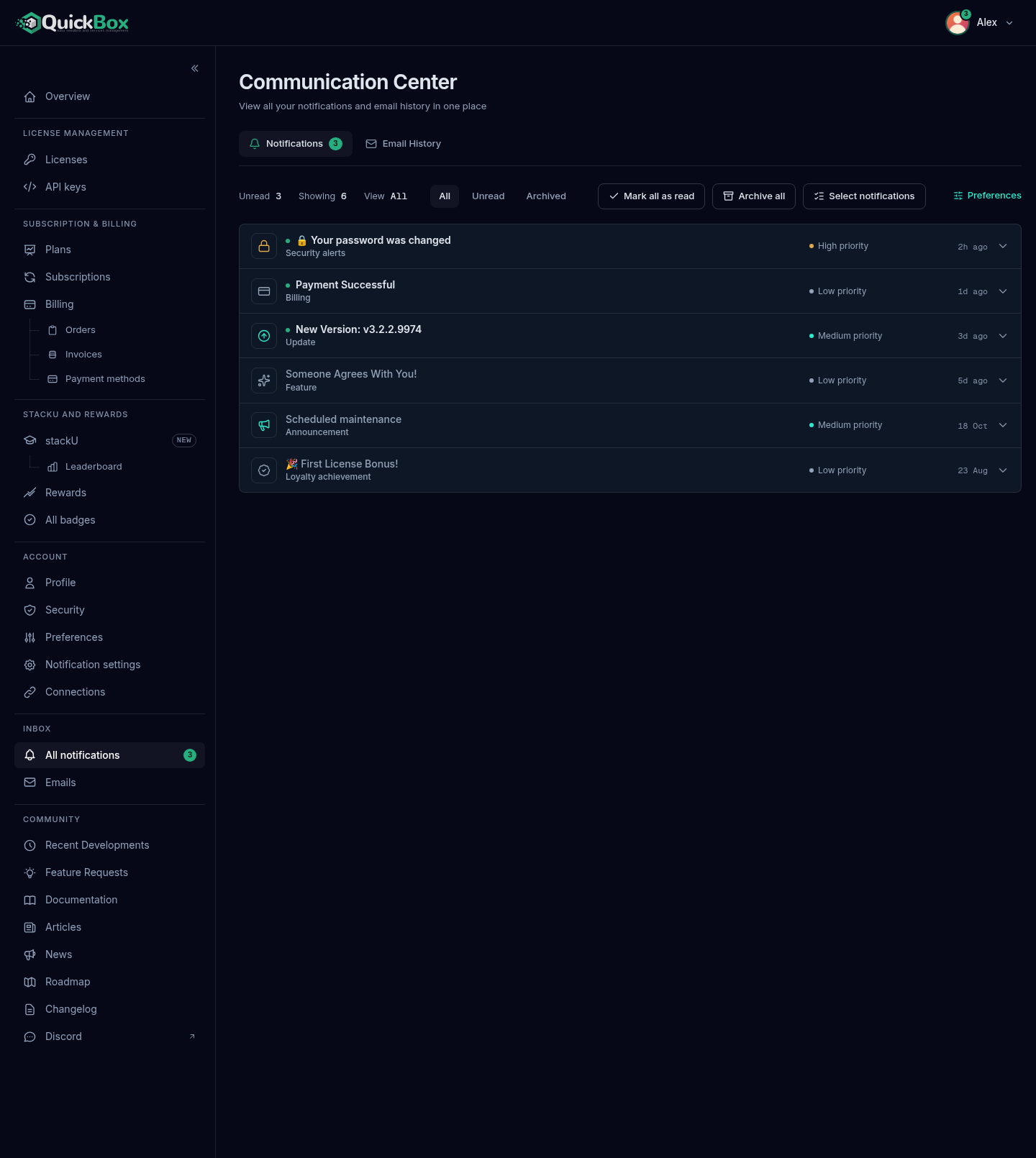The width and height of the screenshot is (1036, 1158).
Task: Click the code icon beside API keys
Action: tap(30, 187)
